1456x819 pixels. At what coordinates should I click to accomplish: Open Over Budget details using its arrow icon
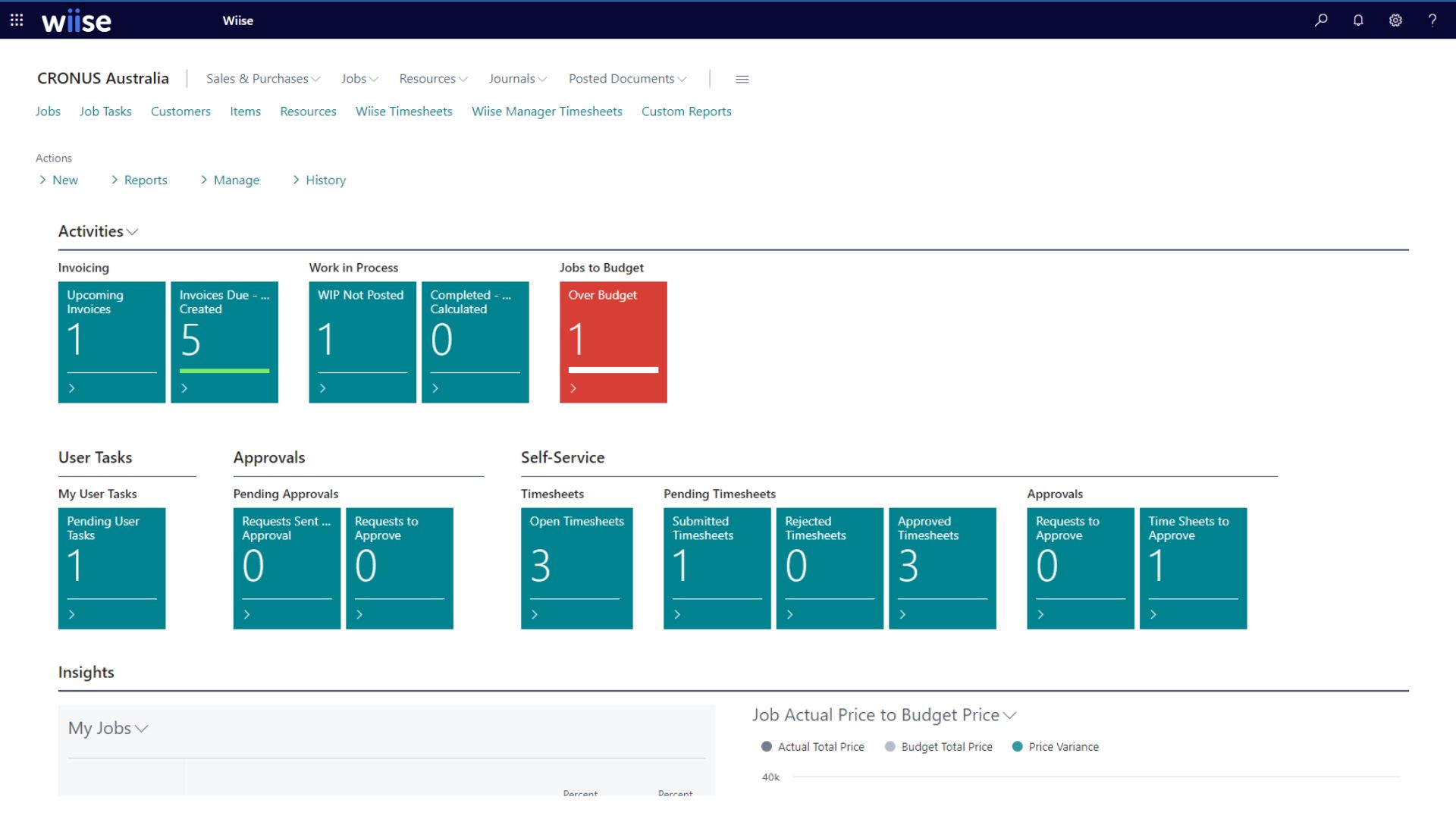pyautogui.click(x=574, y=388)
